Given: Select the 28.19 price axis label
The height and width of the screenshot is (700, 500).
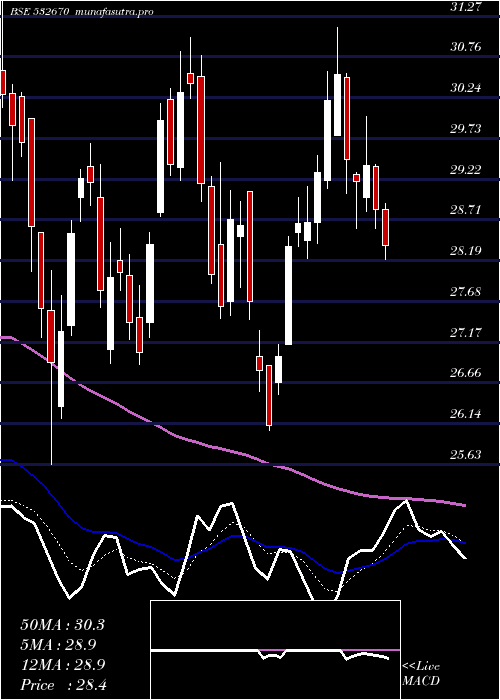Looking at the screenshot, I should tap(466, 251).
